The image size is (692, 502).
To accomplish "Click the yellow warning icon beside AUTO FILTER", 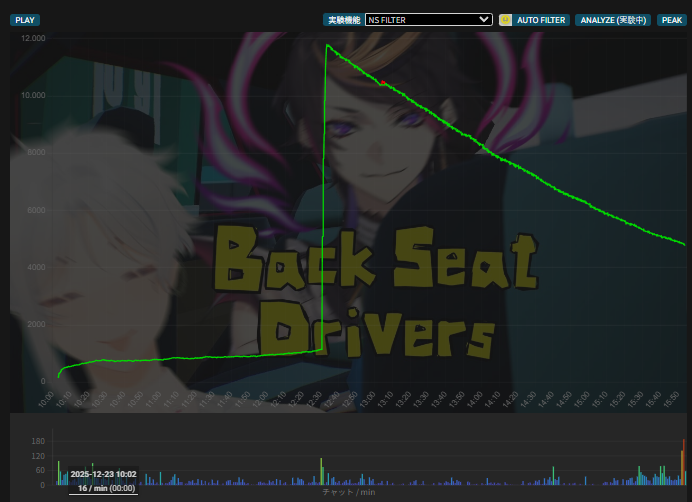I will (x=505, y=20).
